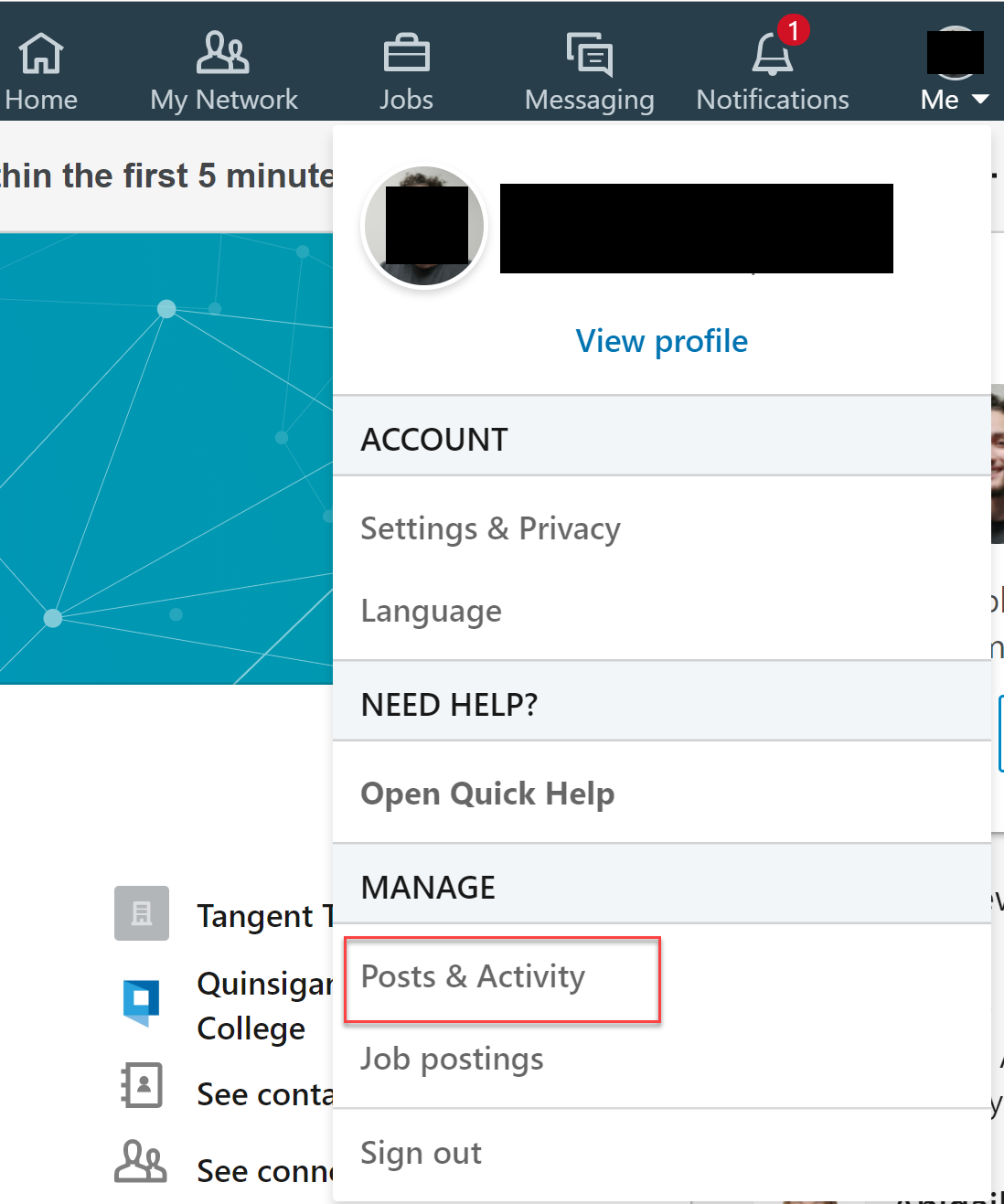The image size is (1004, 1204).
Task: Open the Jobs briefcase icon
Action: (x=406, y=53)
